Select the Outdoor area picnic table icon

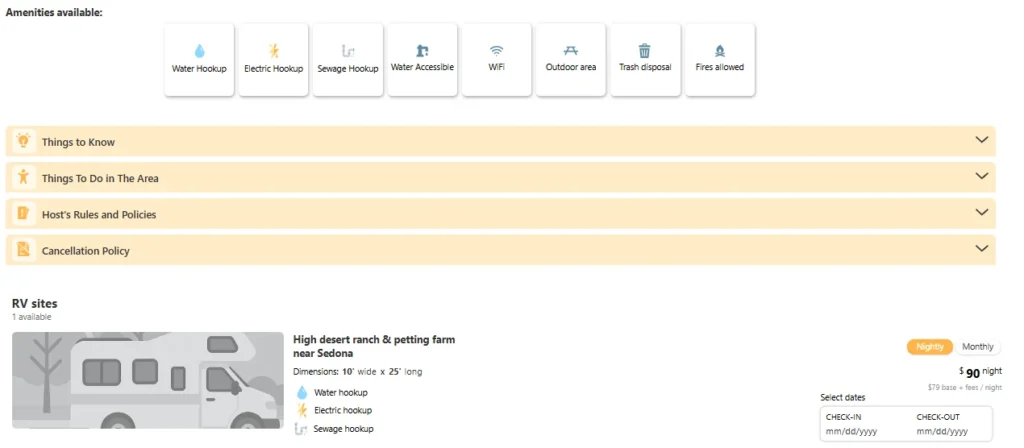point(571,51)
